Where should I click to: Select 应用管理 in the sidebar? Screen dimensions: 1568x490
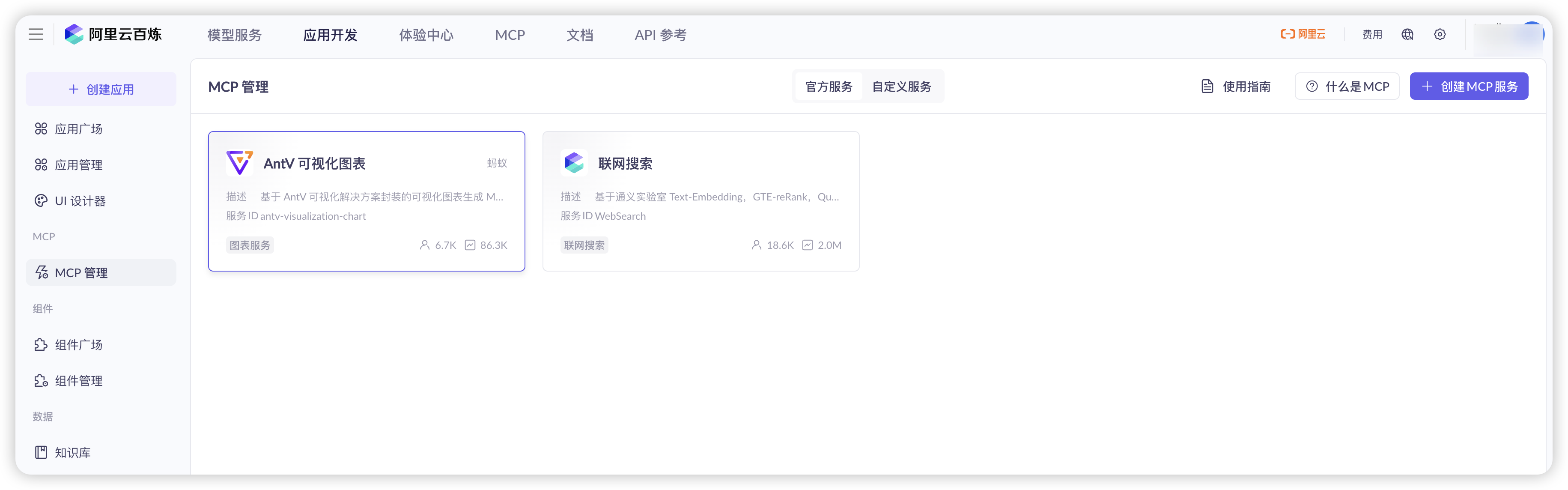click(78, 165)
